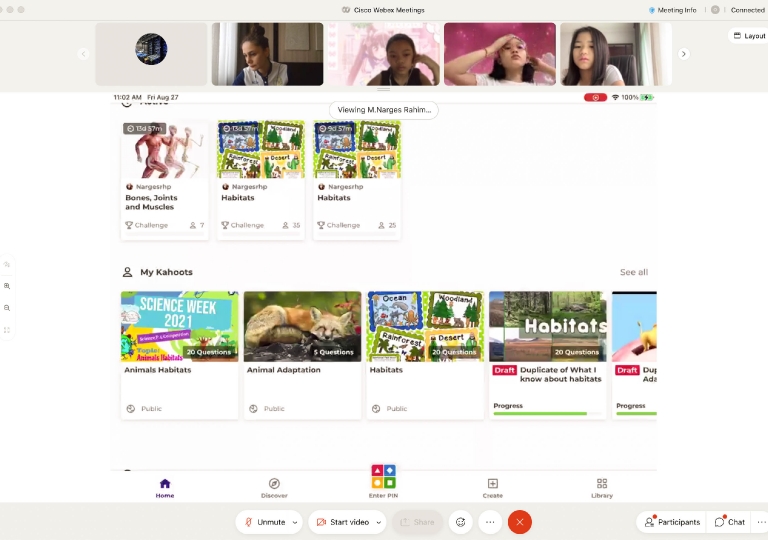Open the Home tab in Kahoot
768x540 pixels.
[x=165, y=489]
